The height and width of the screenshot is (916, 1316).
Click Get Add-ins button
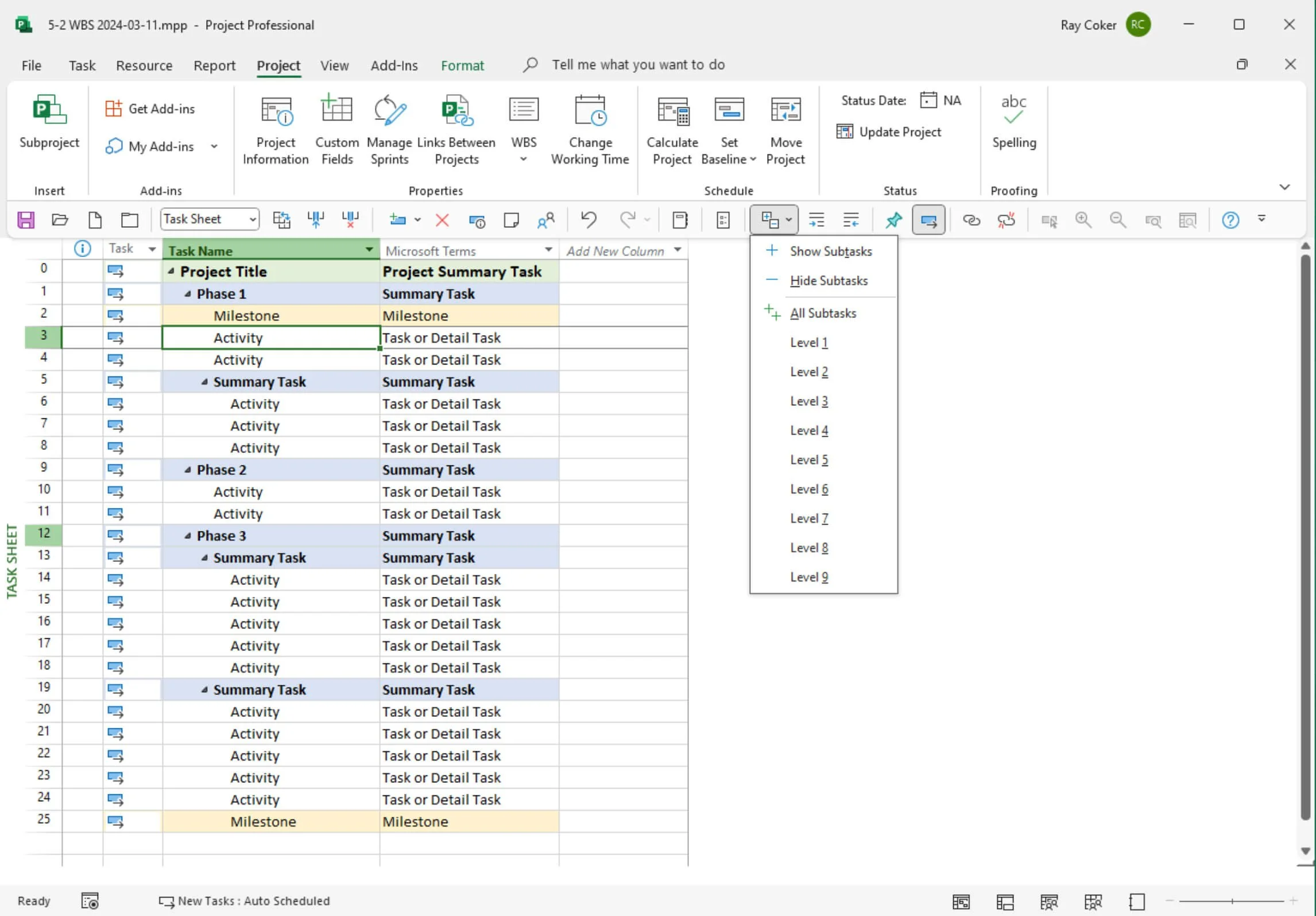(x=150, y=108)
